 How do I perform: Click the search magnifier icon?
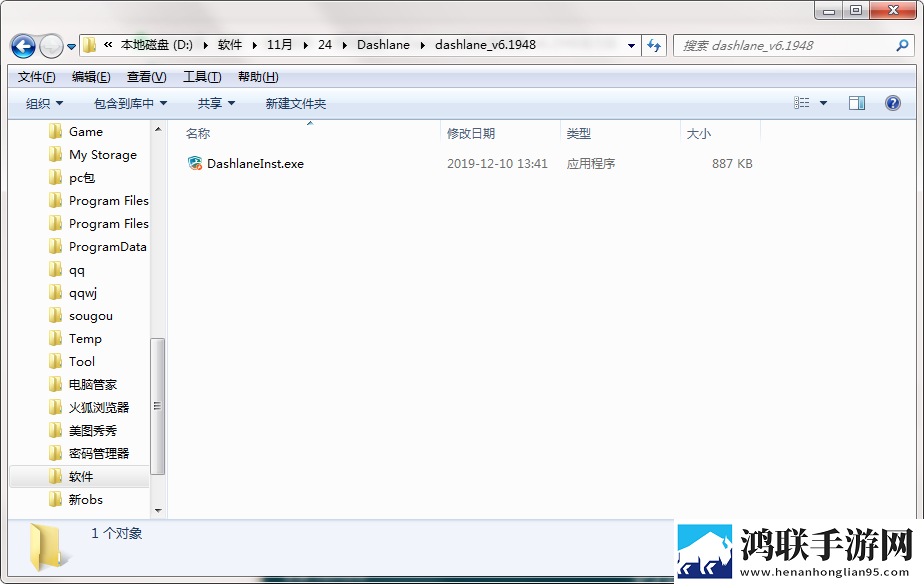(x=902, y=45)
